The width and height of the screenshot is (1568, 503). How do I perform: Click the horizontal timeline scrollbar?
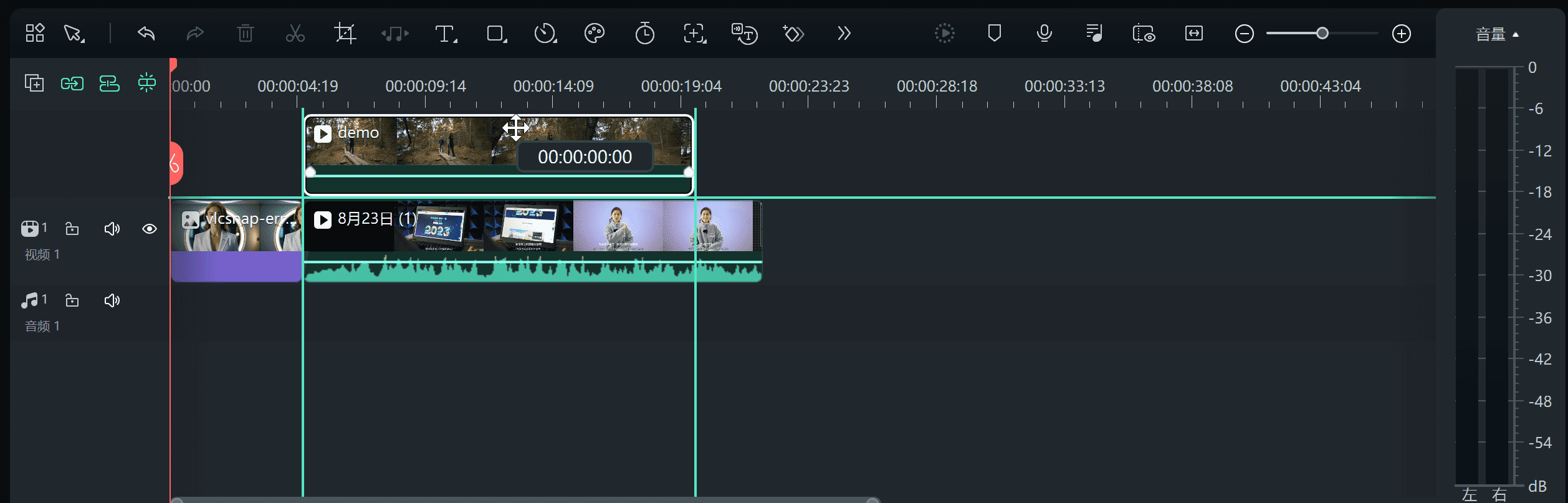tap(525, 500)
